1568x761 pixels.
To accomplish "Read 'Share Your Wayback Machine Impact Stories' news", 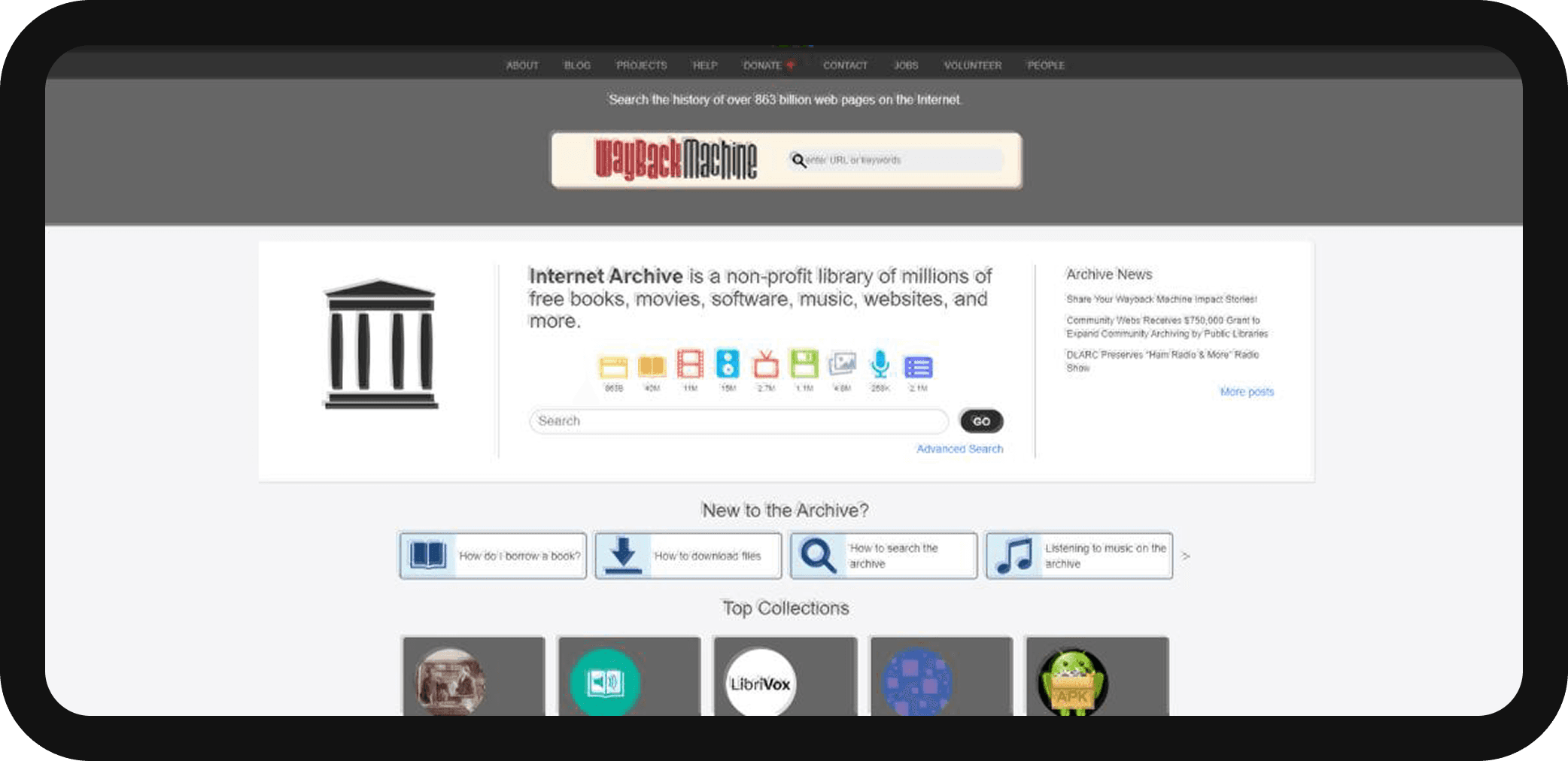I will coord(1161,299).
